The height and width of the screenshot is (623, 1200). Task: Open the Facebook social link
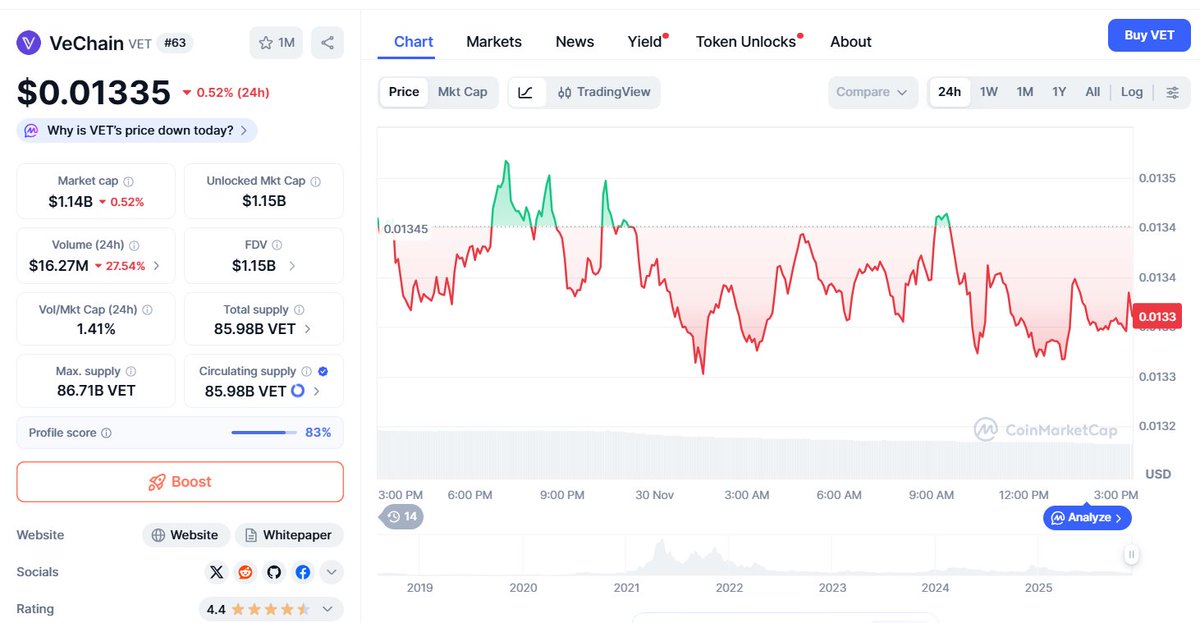point(302,572)
